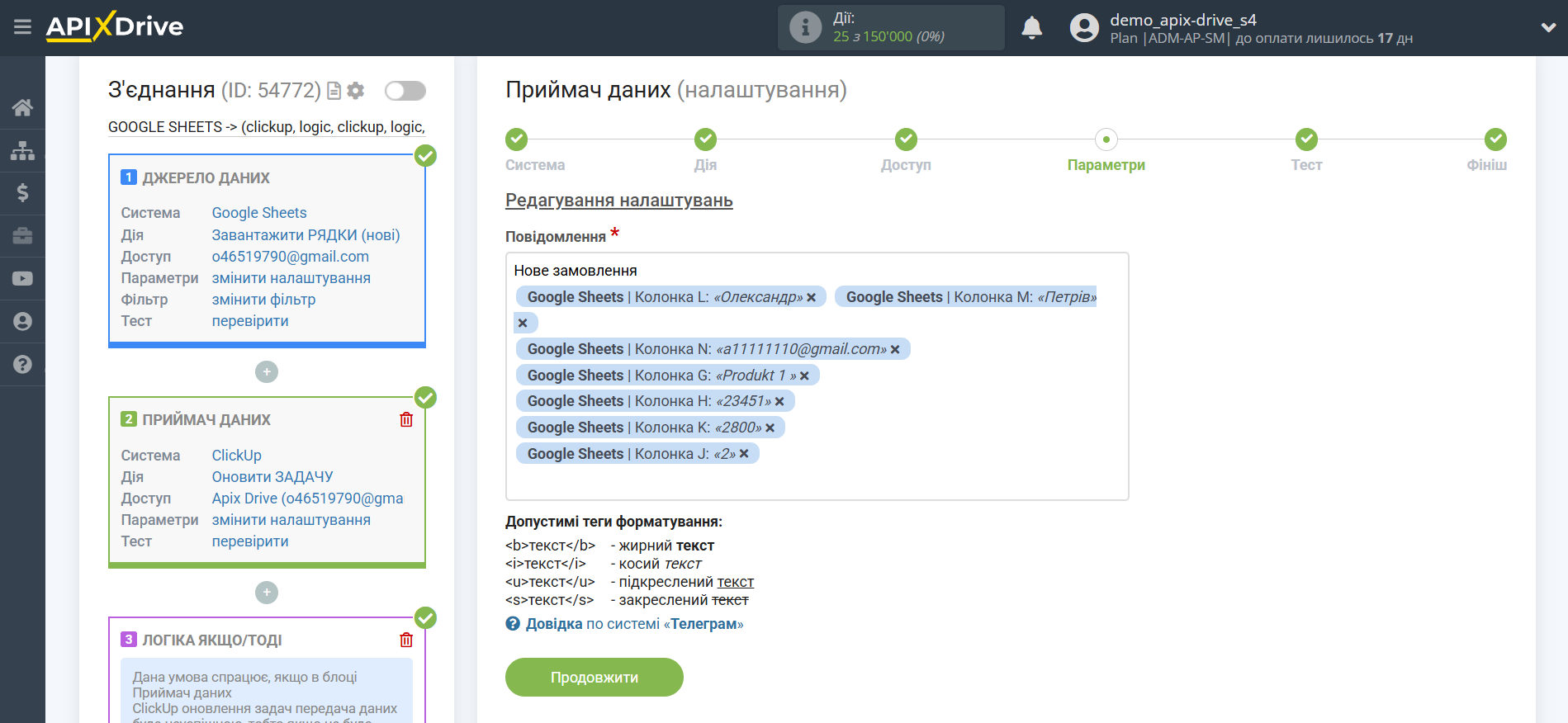Remove the Колонка K 2800 tag

pos(770,428)
